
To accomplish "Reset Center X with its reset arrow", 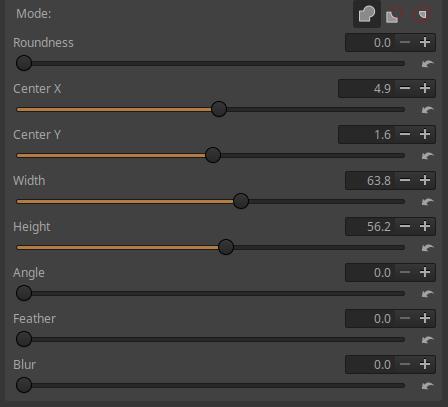I will coord(427,109).
